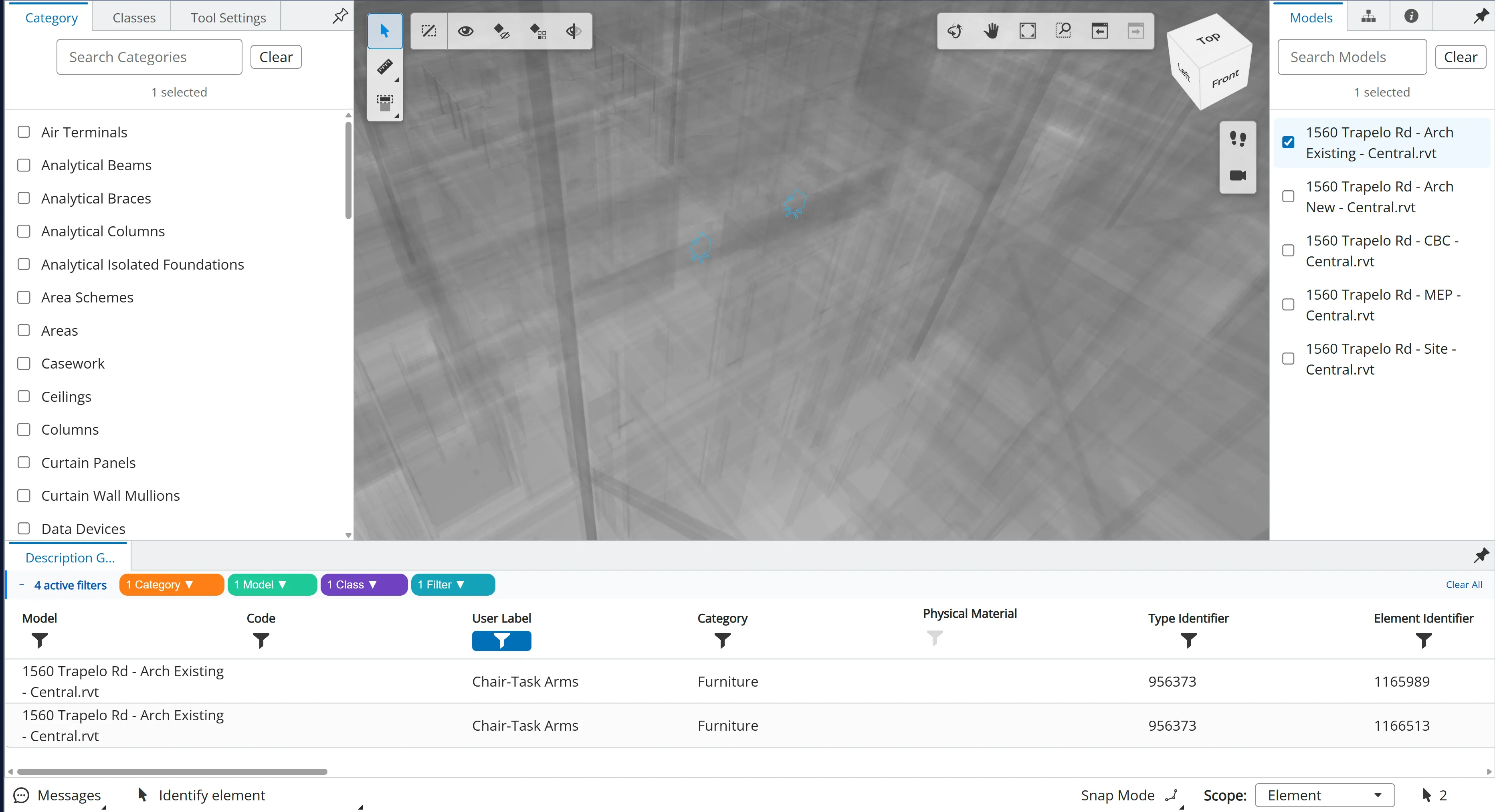Switch to the Classes tab
This screenshot has width=1495, height=812.
click(134, 18)
